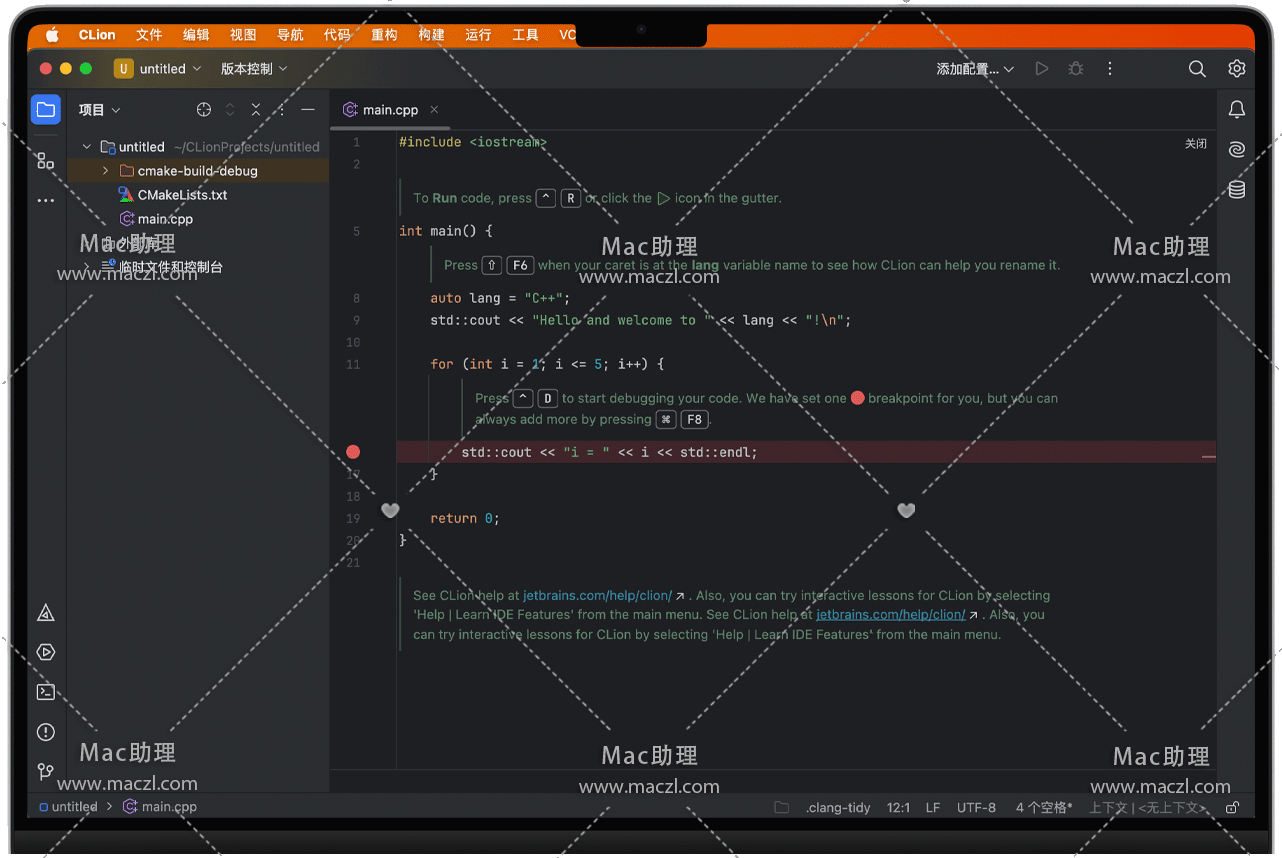Open the Structure tool window icon
The height and width of the screenshot is (858, 1282).
[46, 160]
